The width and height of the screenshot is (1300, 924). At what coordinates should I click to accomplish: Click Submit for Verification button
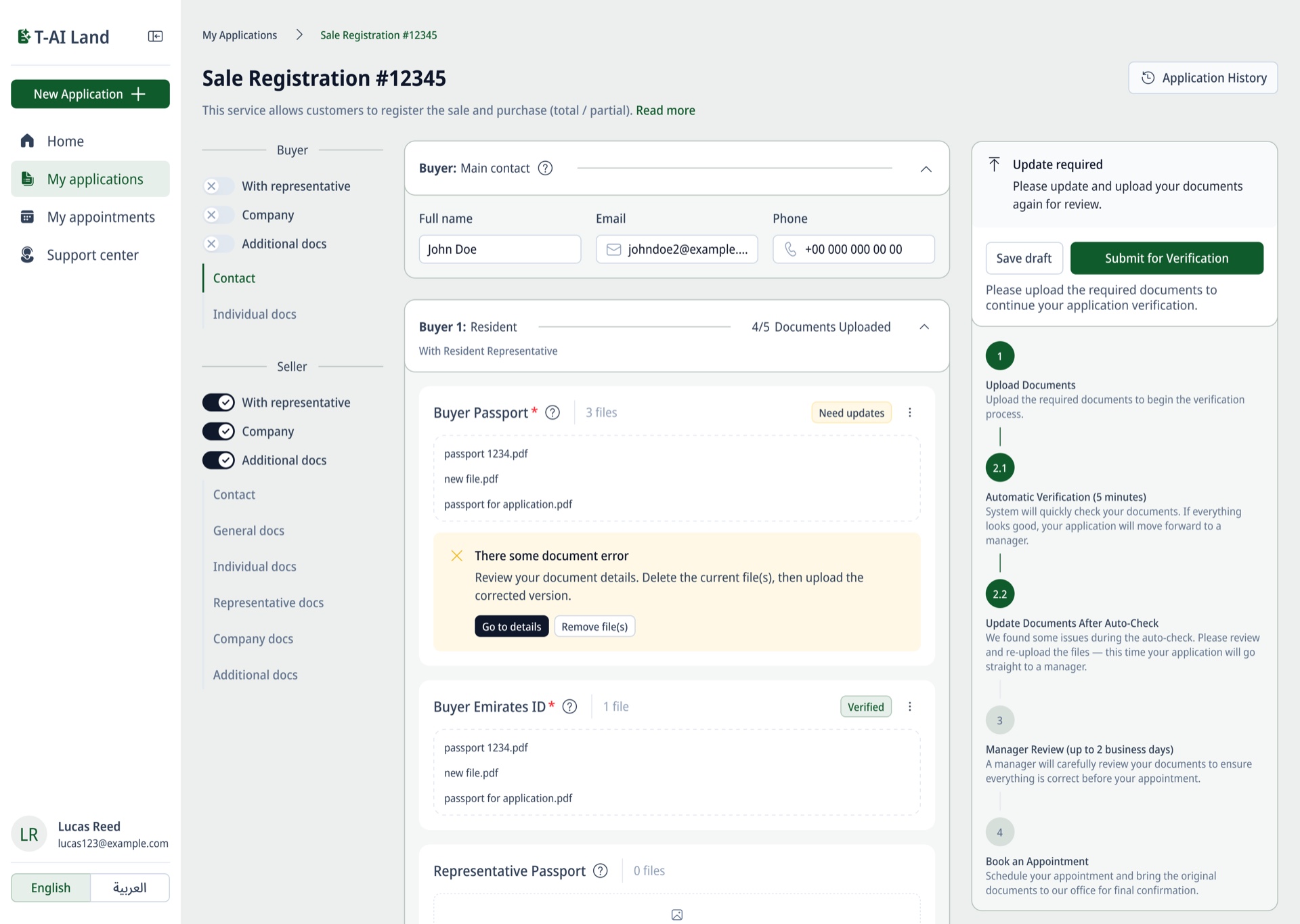[x=1167, y=258]
